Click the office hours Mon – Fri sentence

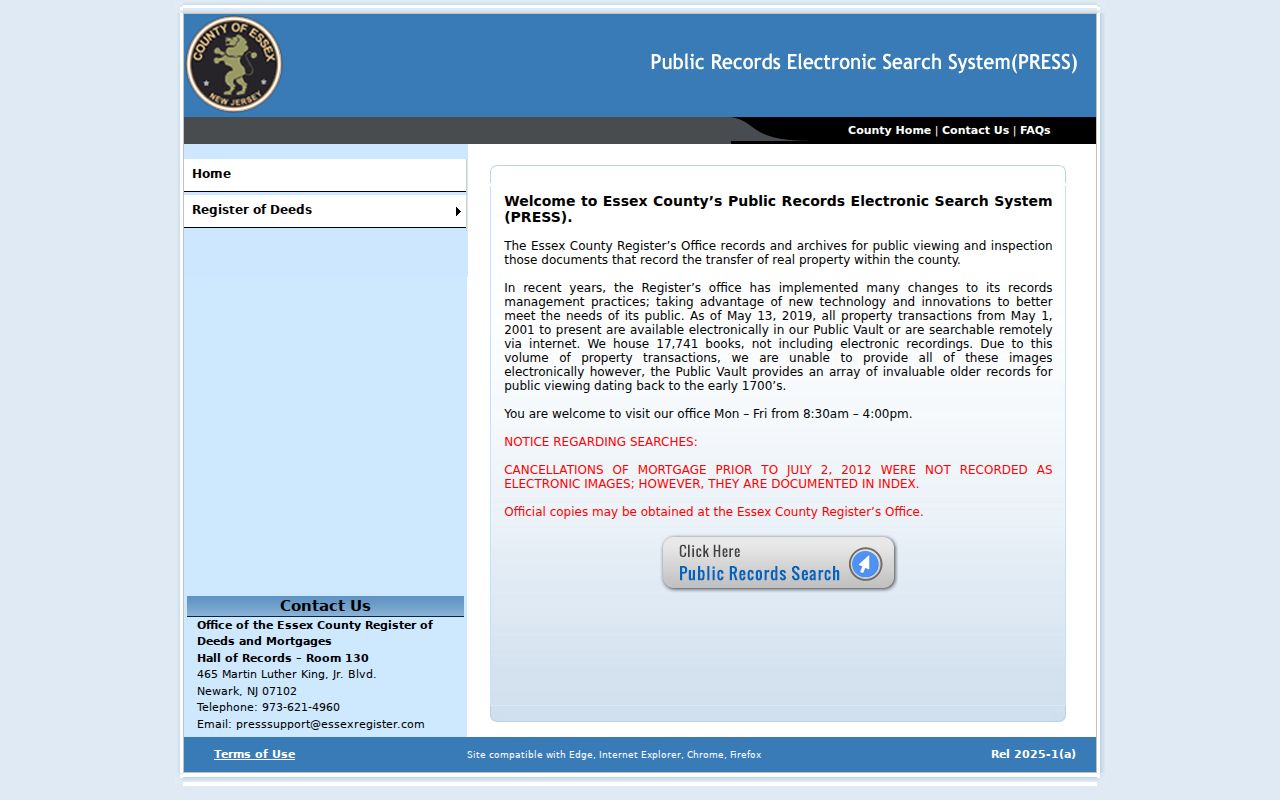coord(708,414)
